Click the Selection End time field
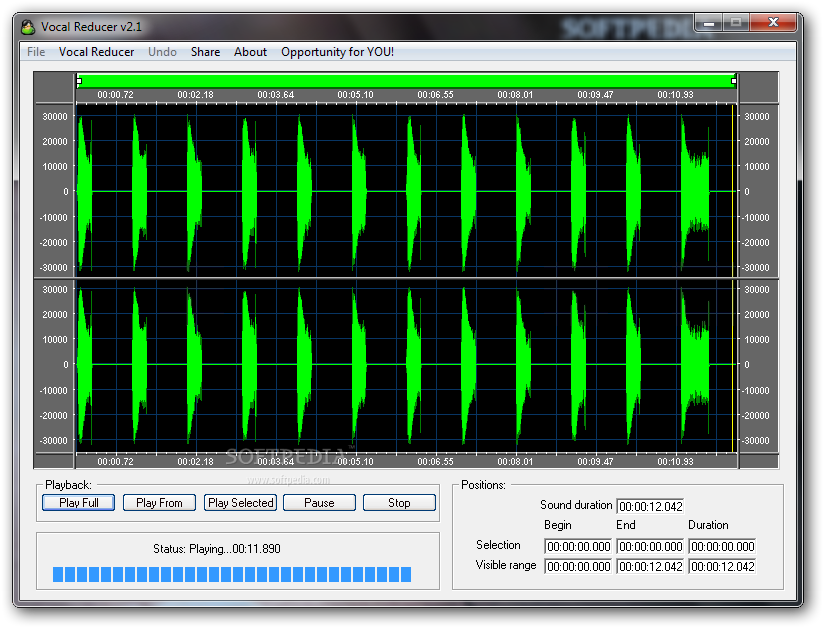824x628 pixels. 650,547
